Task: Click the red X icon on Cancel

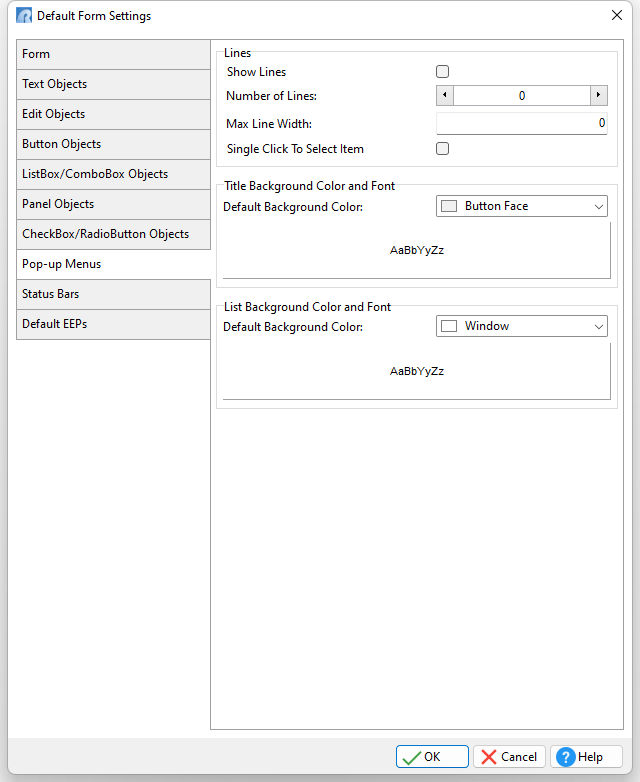Action: pos(489,757)
